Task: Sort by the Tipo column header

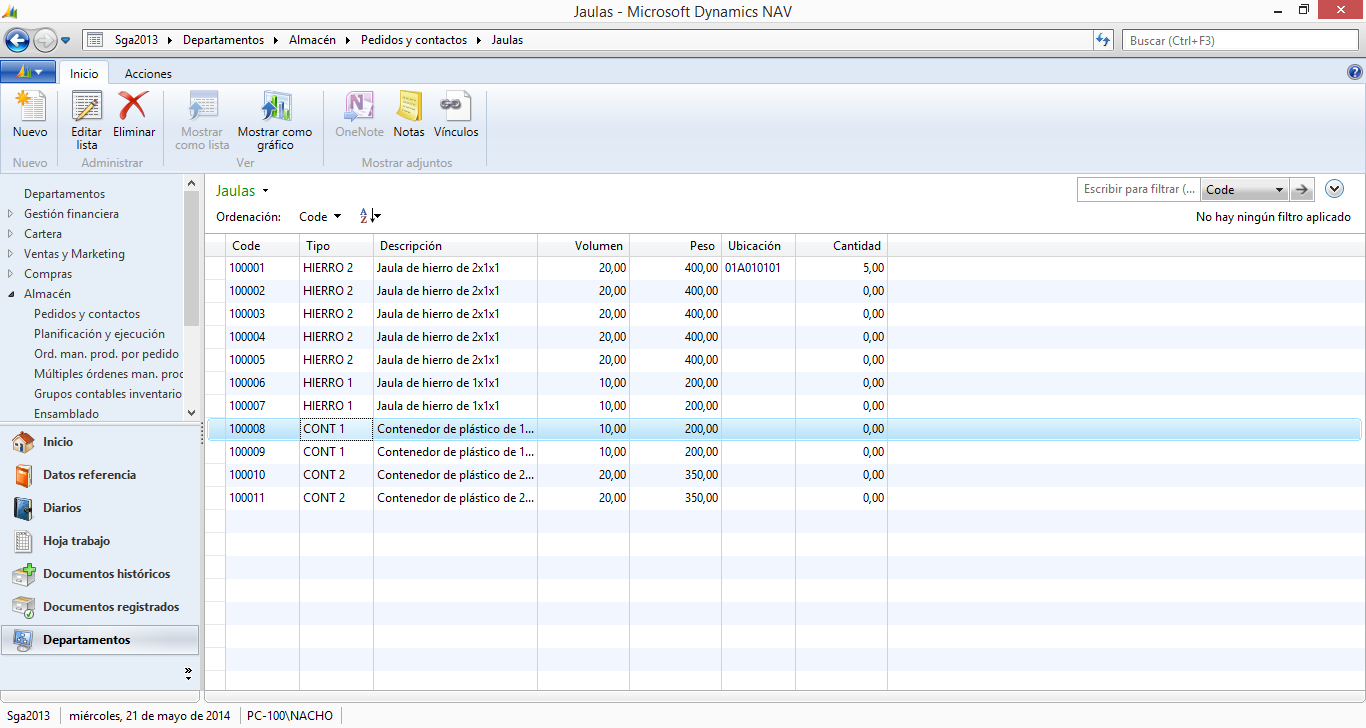Action: 336,246
